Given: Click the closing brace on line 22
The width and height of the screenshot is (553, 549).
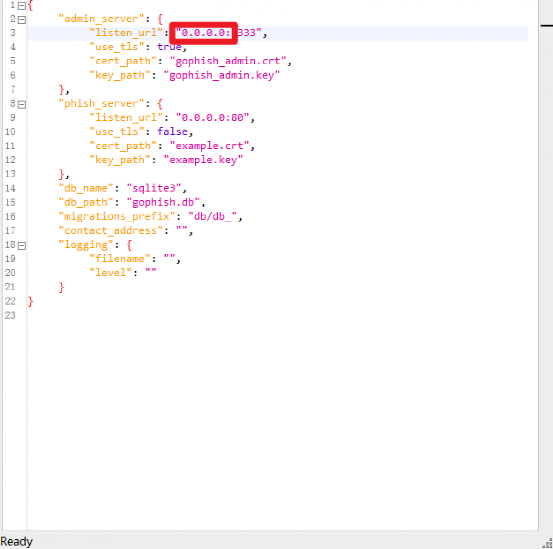Looking at the screenshot, I should (30, 301).
